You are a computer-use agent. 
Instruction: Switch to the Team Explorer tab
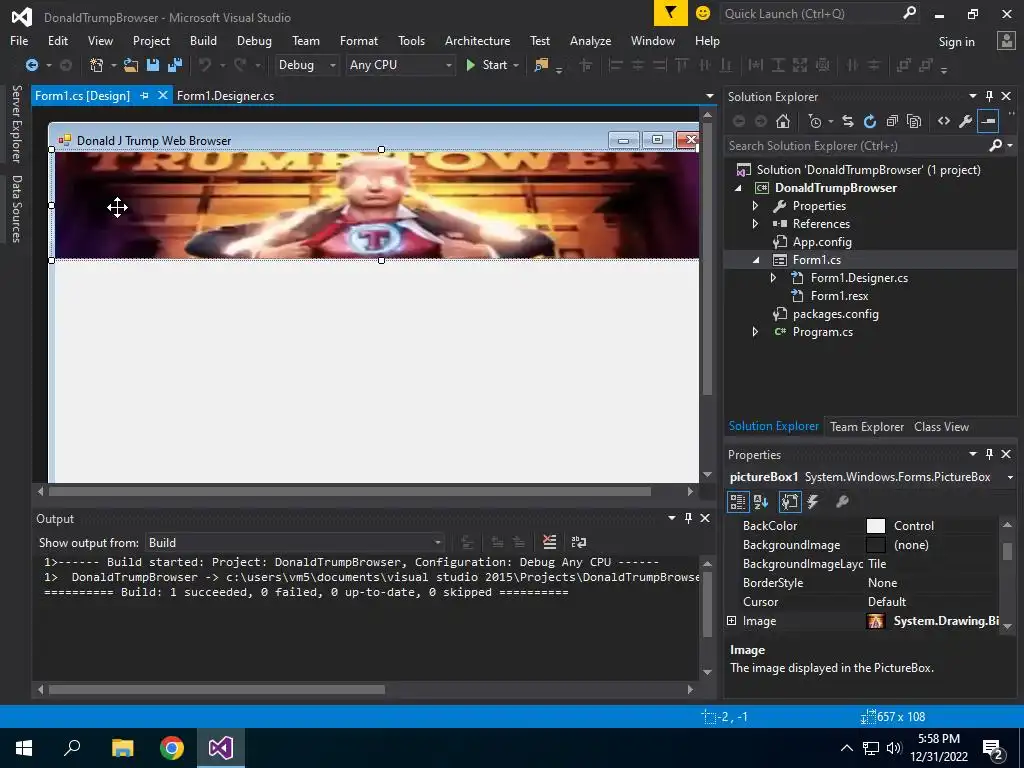(x=867, y=426)
